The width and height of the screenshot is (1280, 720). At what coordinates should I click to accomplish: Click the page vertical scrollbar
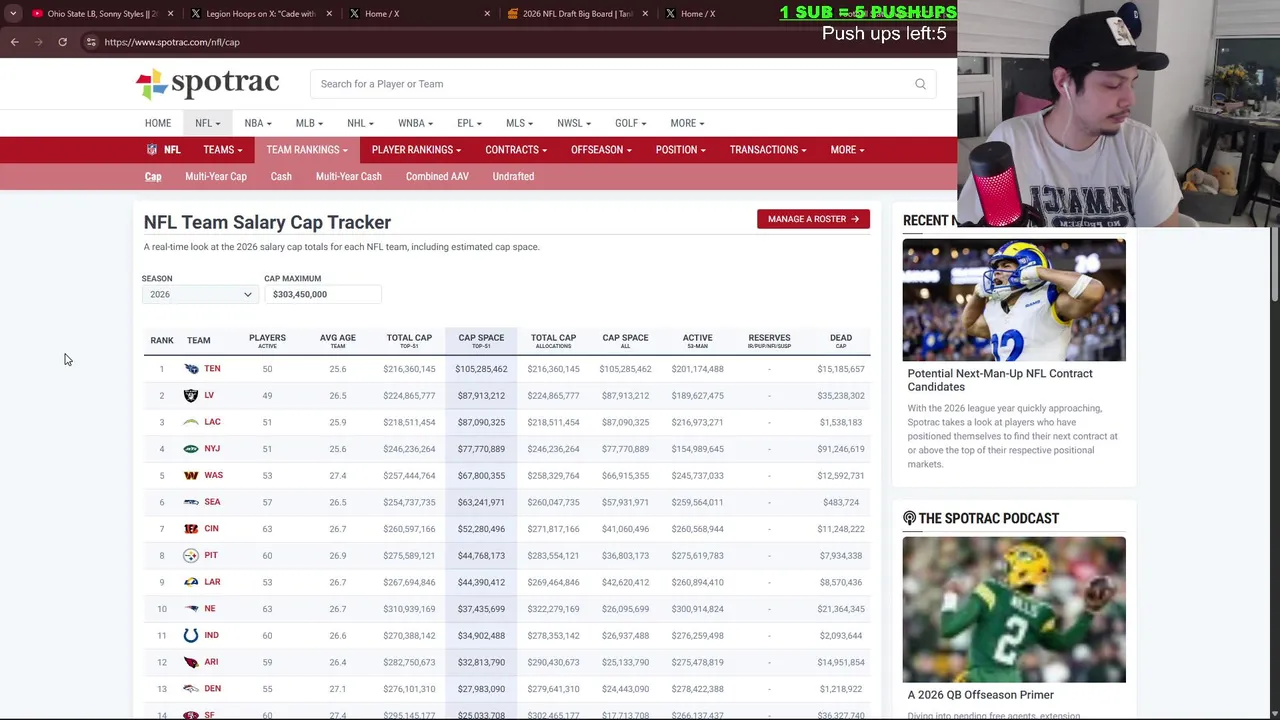(1275, 262)
